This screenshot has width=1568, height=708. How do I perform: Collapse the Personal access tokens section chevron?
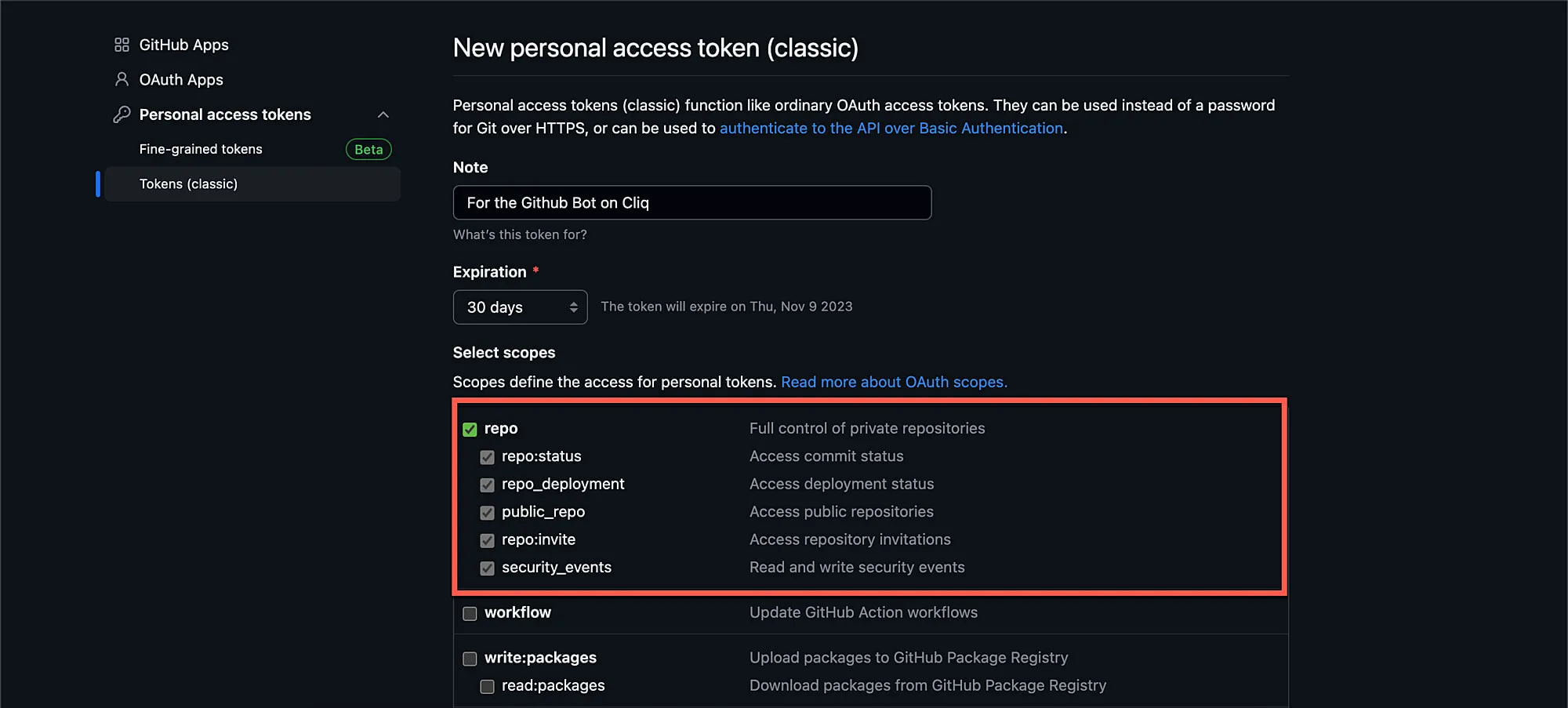pyautogui.click(x=383, y=114)
